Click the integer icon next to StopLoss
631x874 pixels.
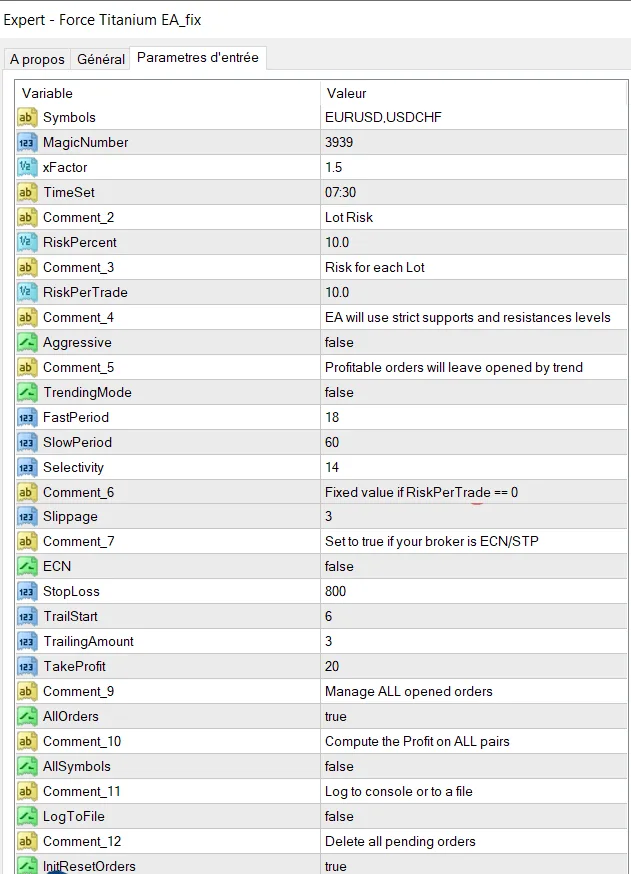tap(27, 592)
